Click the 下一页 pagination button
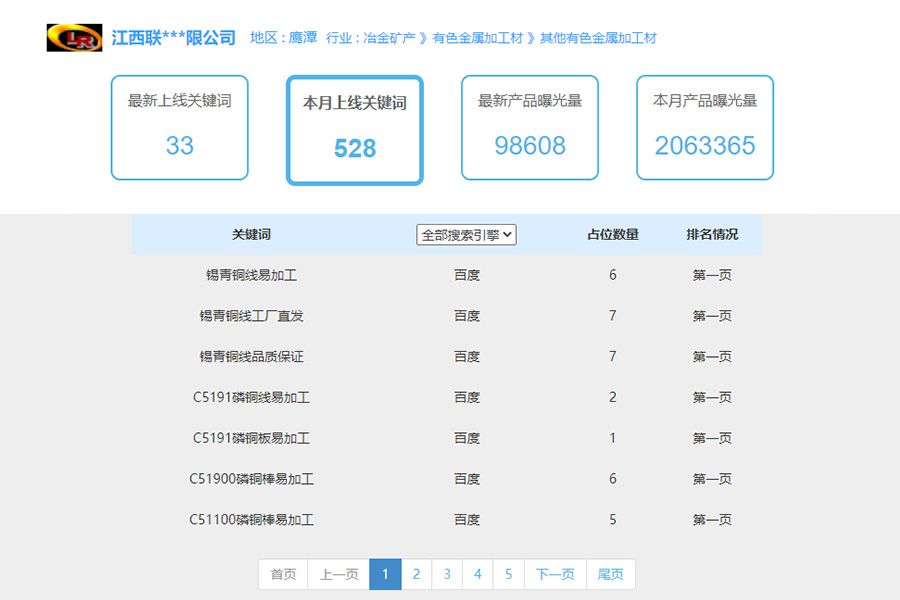Screen dimensions: 900x600 click(x=553, y=574)
